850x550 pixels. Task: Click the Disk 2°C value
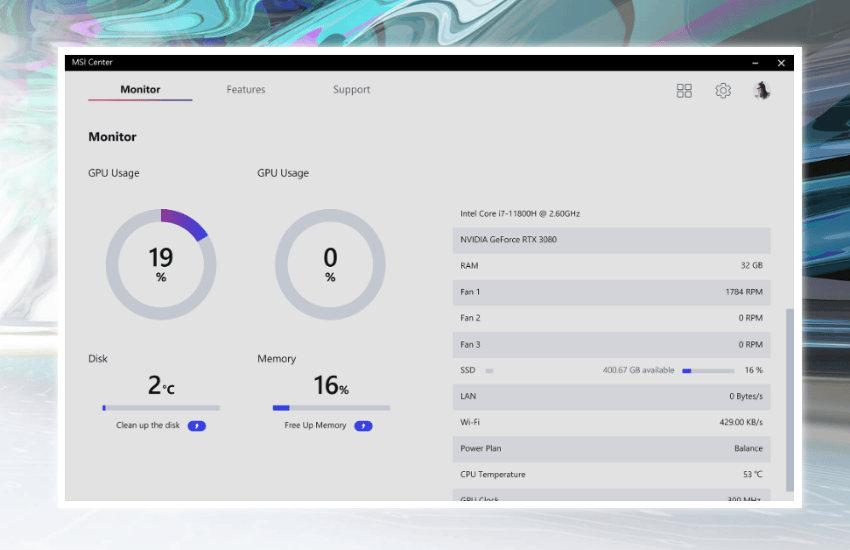point(161,385)
